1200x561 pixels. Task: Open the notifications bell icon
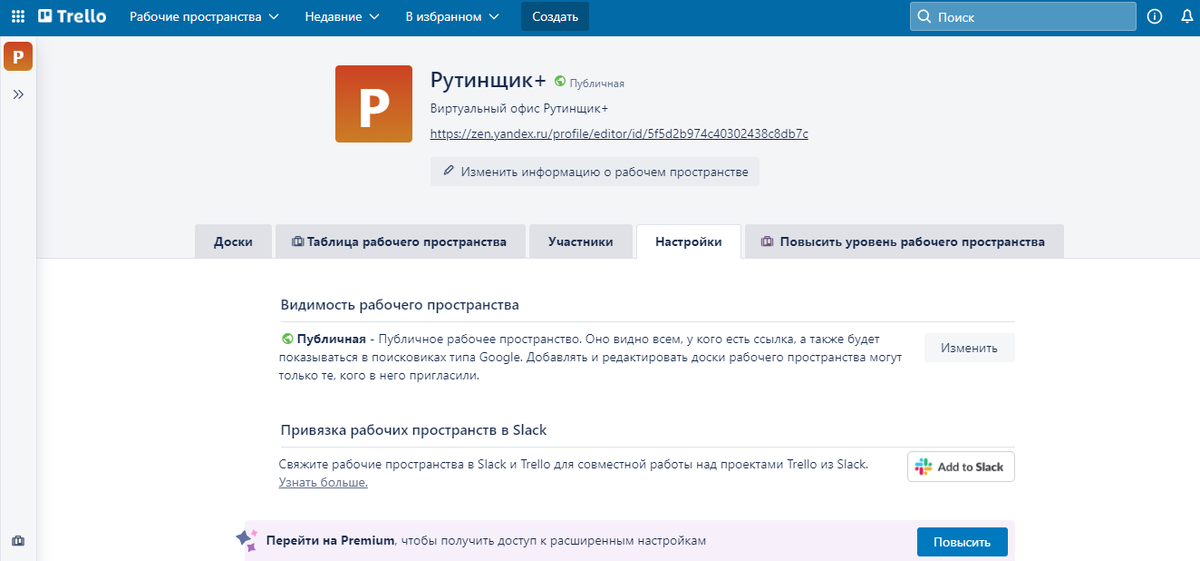click(x=1187, y=17)
